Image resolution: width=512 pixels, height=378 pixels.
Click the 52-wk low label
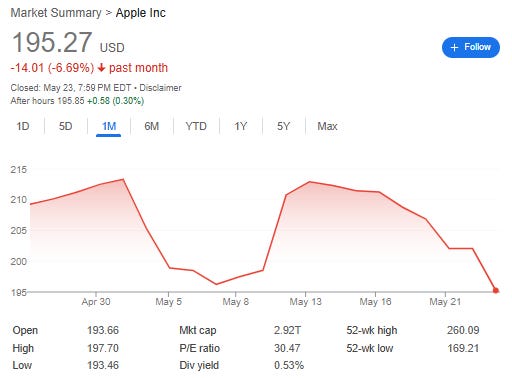pos(370,348)
